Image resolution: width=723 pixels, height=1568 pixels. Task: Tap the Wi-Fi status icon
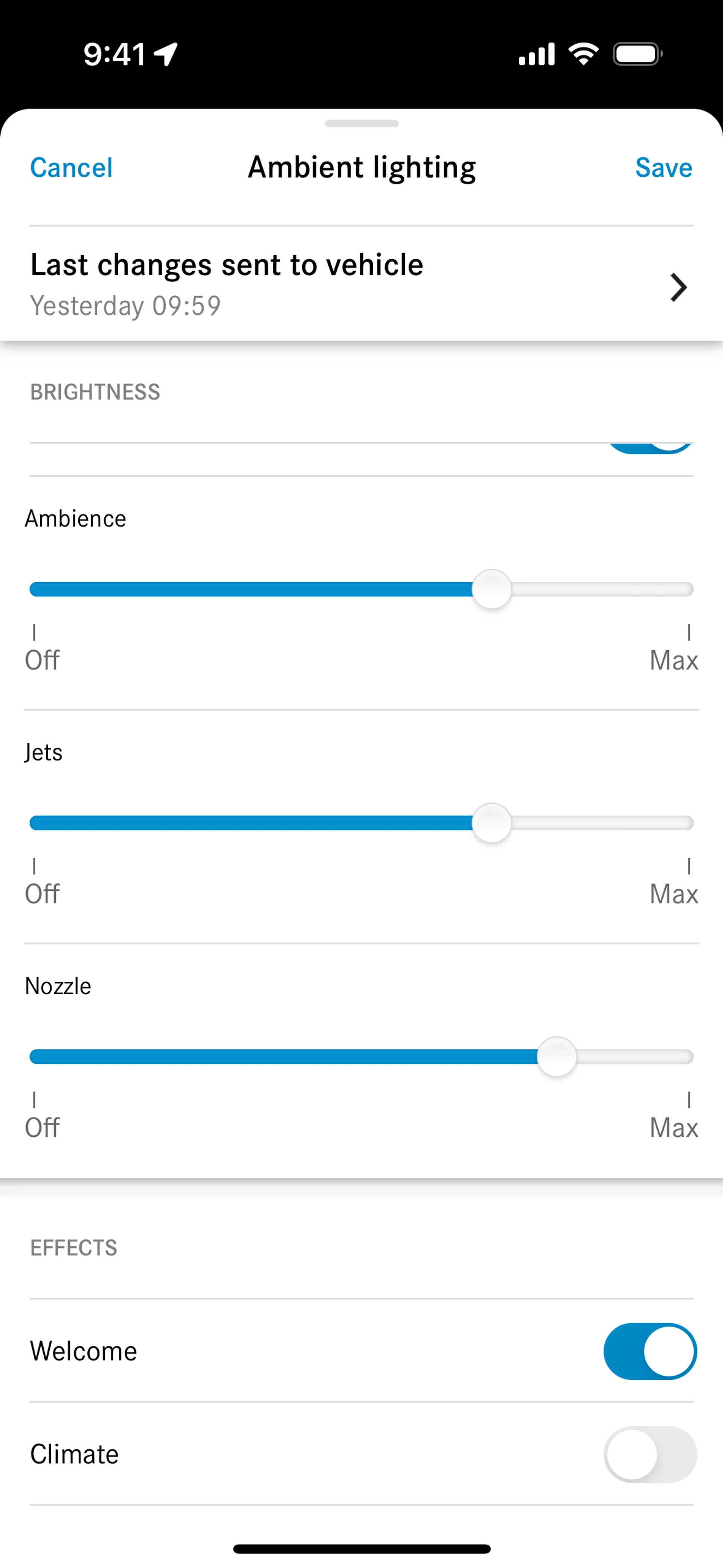[x=583, y=54]
